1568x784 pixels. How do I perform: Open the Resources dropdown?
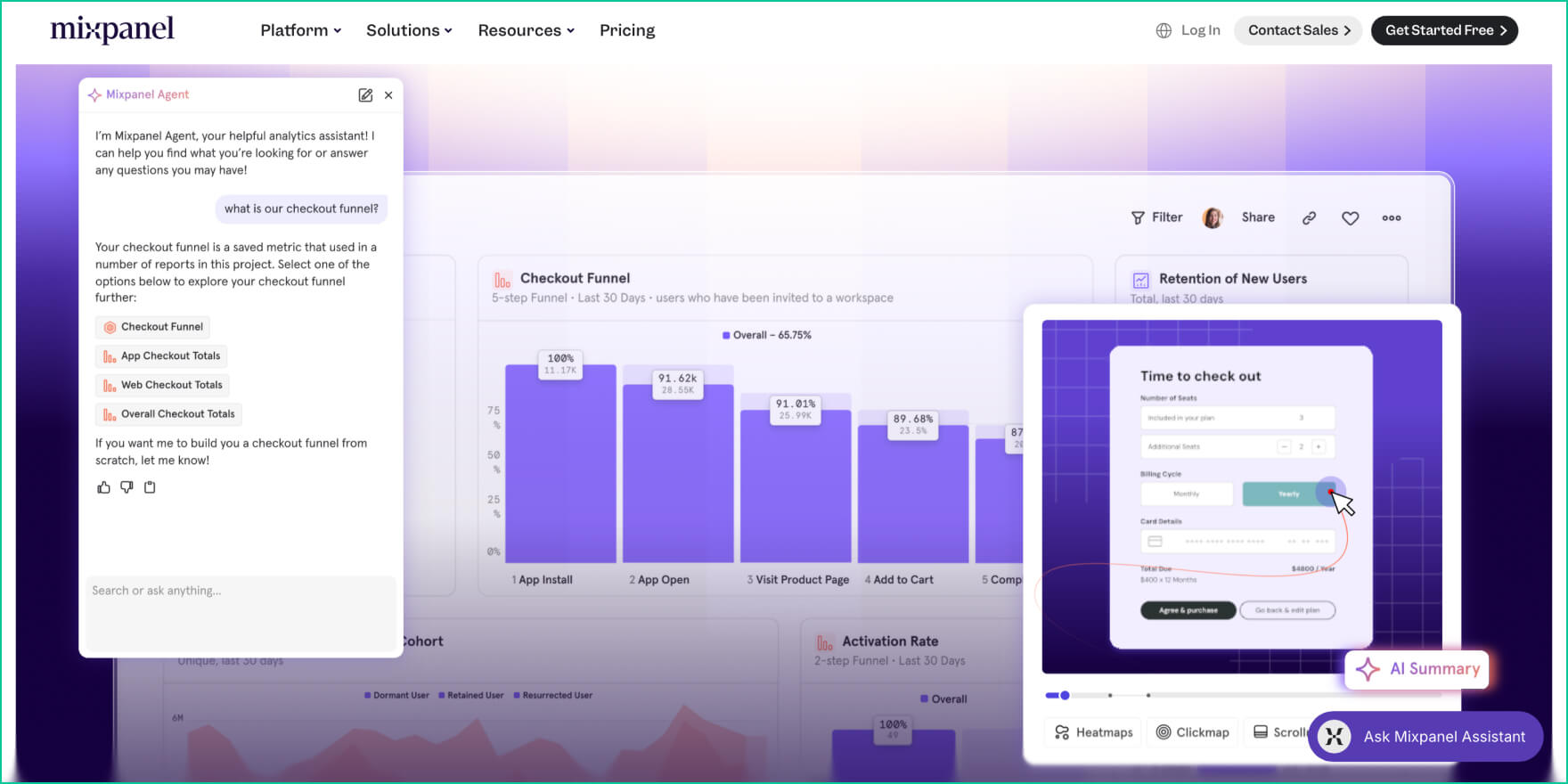[x=526, y=30]
